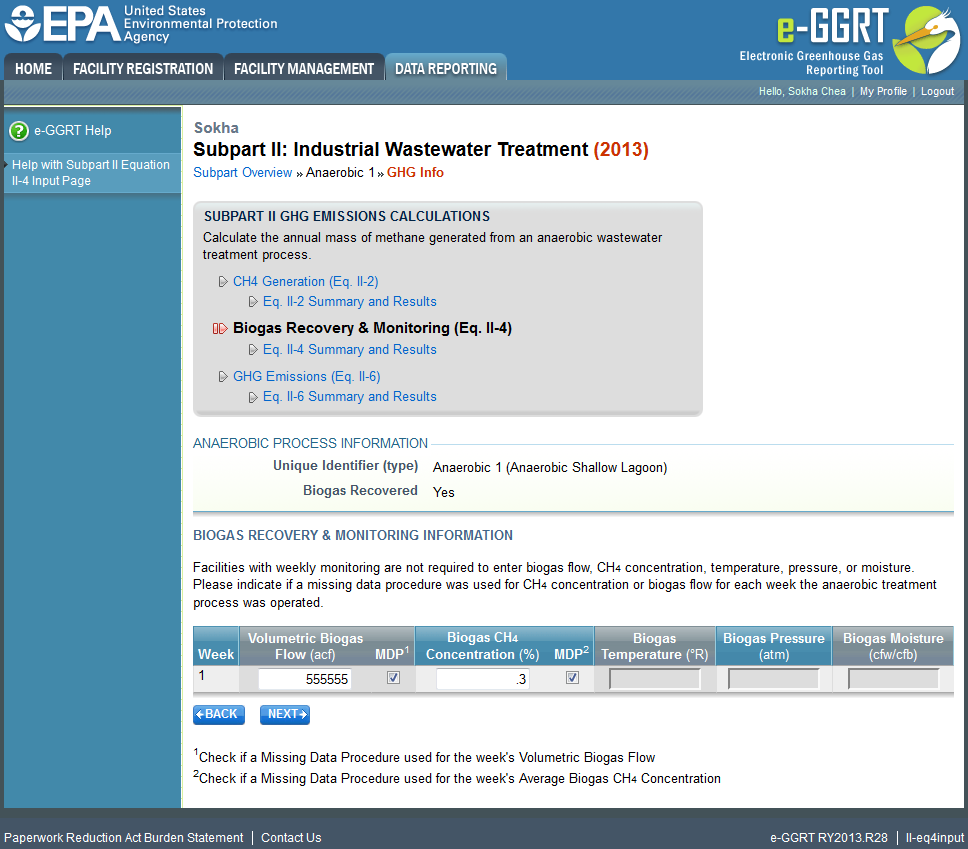Image resolution: width=968 pixels, height=849 pixels.
Task: Open Eq. II-2 Summary and Results link
Action: [x=349, y=302]
